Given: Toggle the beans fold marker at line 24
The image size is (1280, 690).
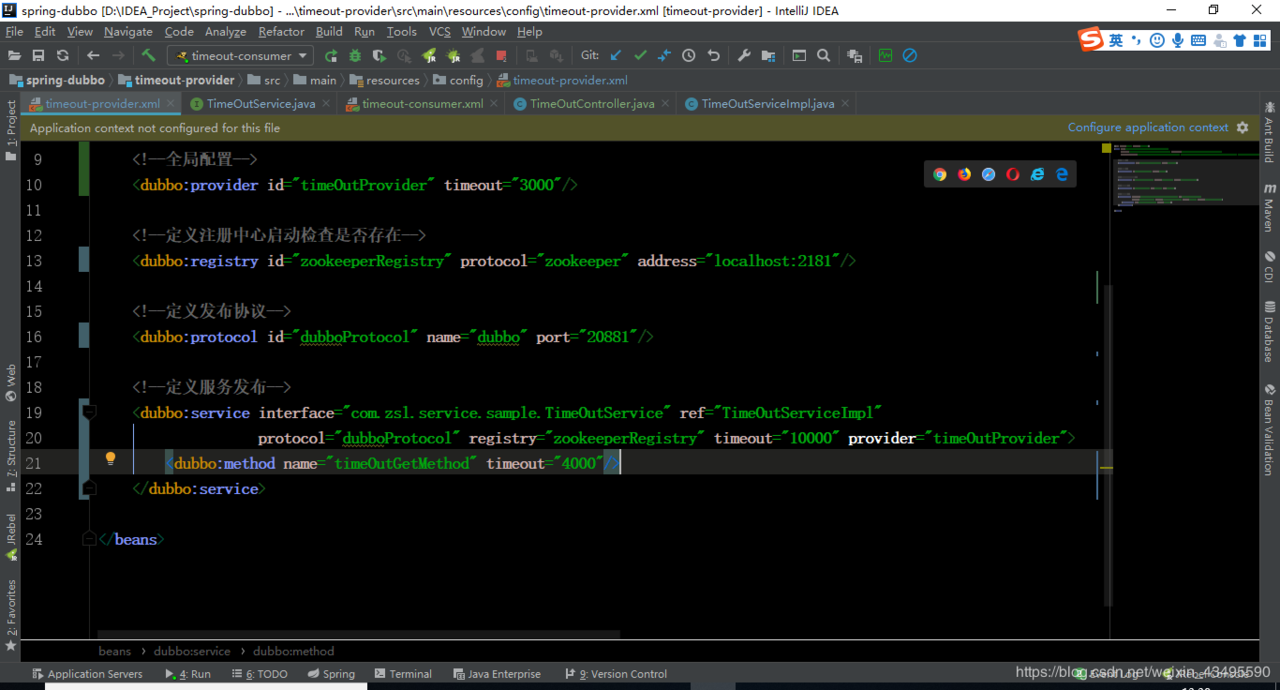Looking at the screenshot, I should coord(89,538).
